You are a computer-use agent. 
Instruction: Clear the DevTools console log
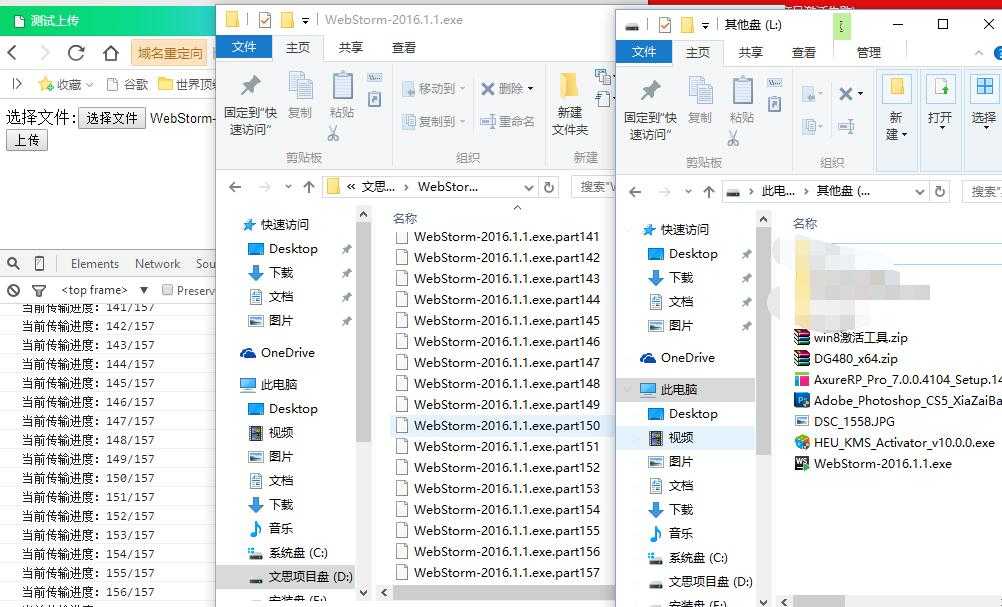click(13, 290)
